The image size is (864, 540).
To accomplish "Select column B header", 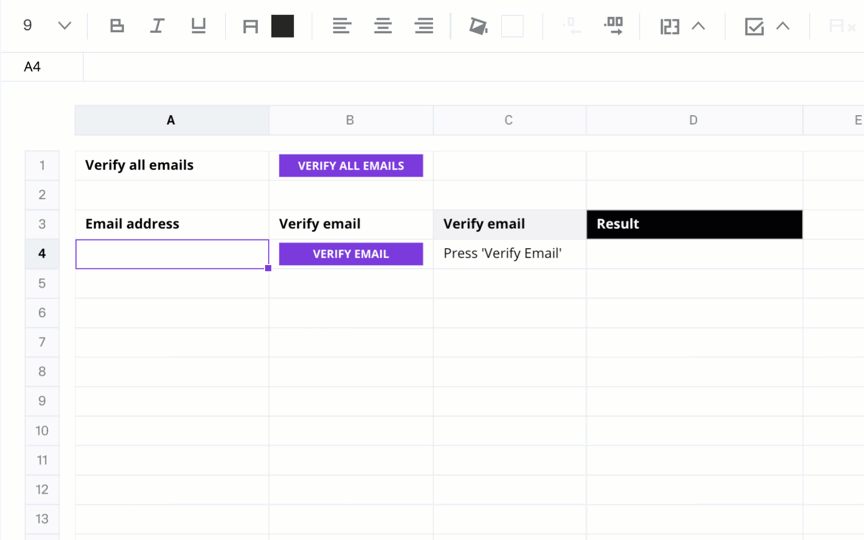I will [x=350, y=120].
